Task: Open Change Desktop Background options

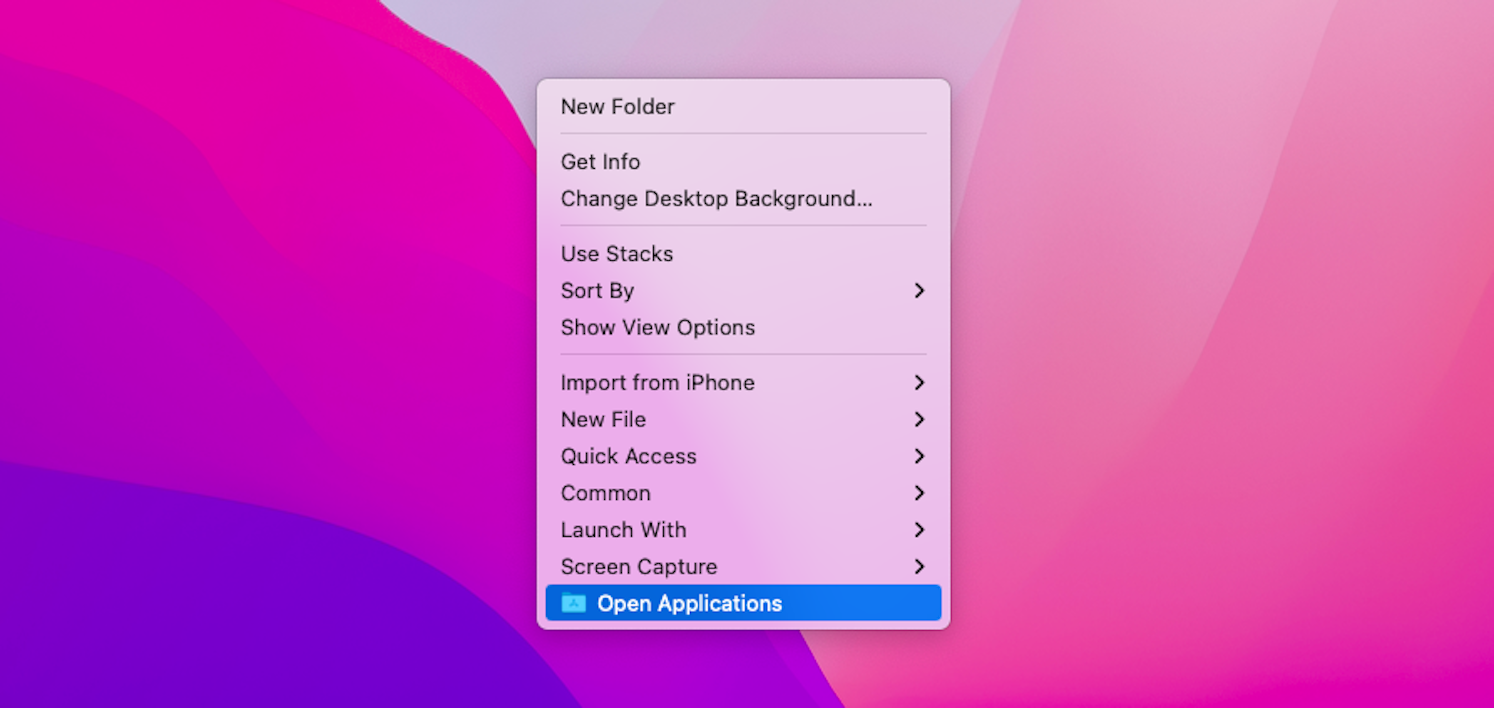Action: click(716, 199)
